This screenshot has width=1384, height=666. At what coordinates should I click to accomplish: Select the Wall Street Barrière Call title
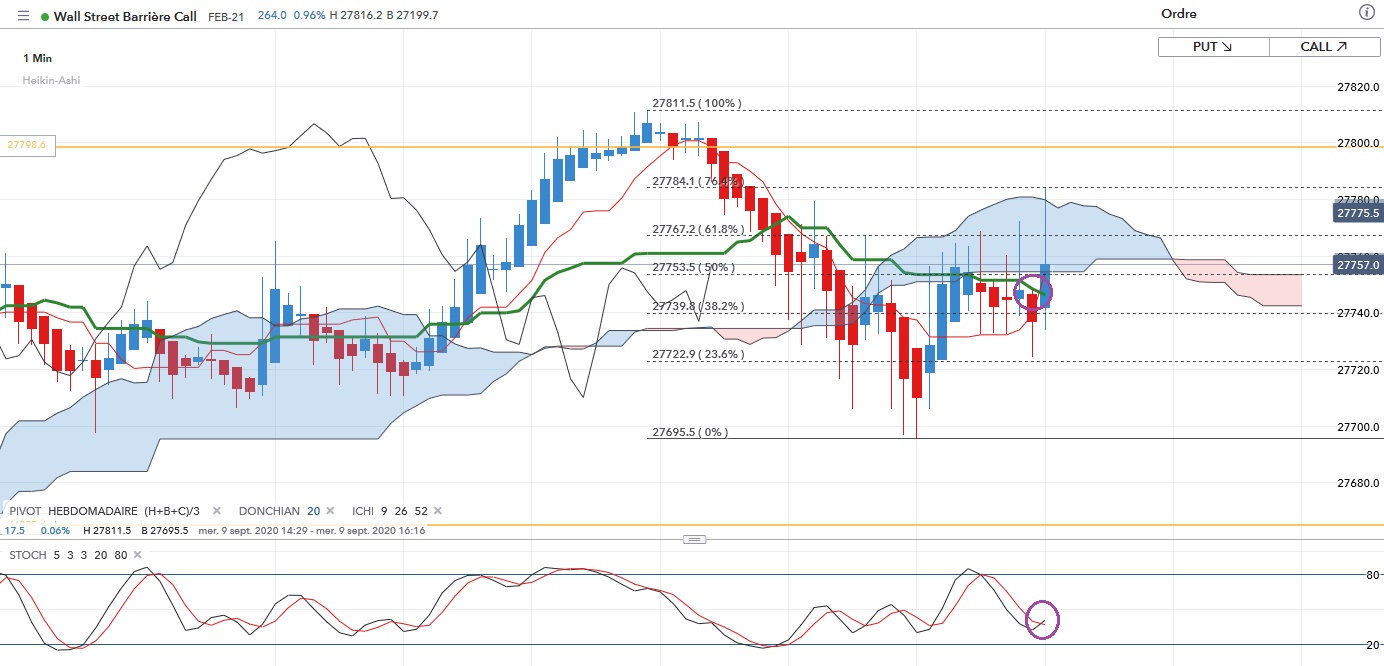(125, 16)
